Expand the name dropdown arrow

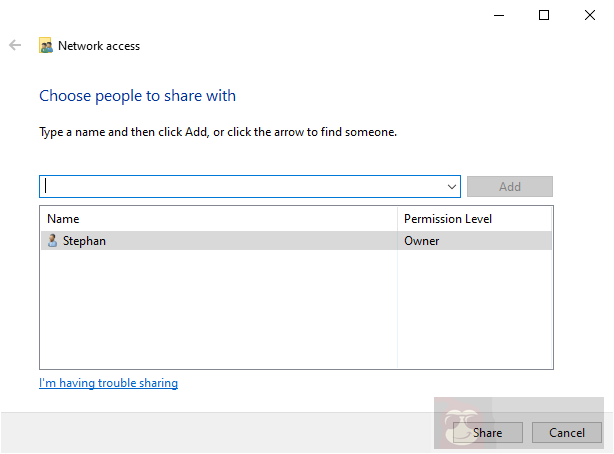[x=452, y=187]
